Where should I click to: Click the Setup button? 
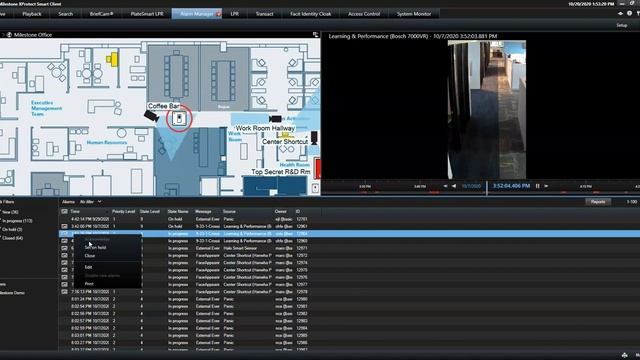(x=622, y=25)
